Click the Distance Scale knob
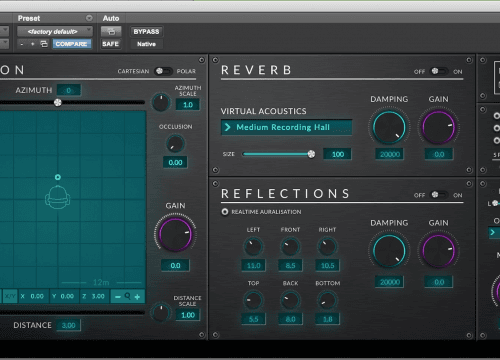This screenshot has height=360, width=500. pyautogui.click(x=161, y=313)
